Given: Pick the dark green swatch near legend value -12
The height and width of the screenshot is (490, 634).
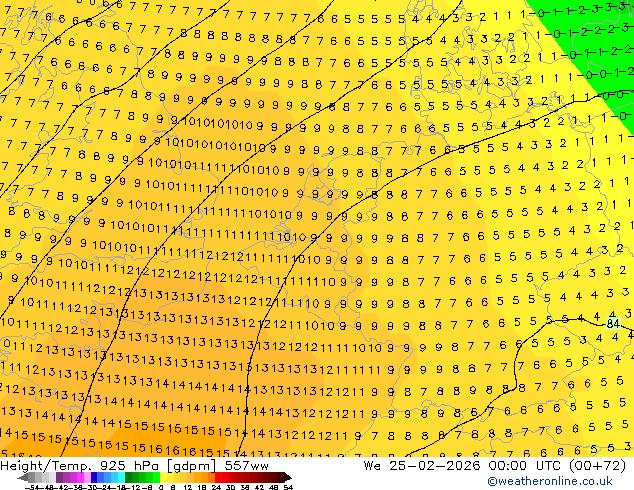Looking at the screenshot, I should point(129,477).
